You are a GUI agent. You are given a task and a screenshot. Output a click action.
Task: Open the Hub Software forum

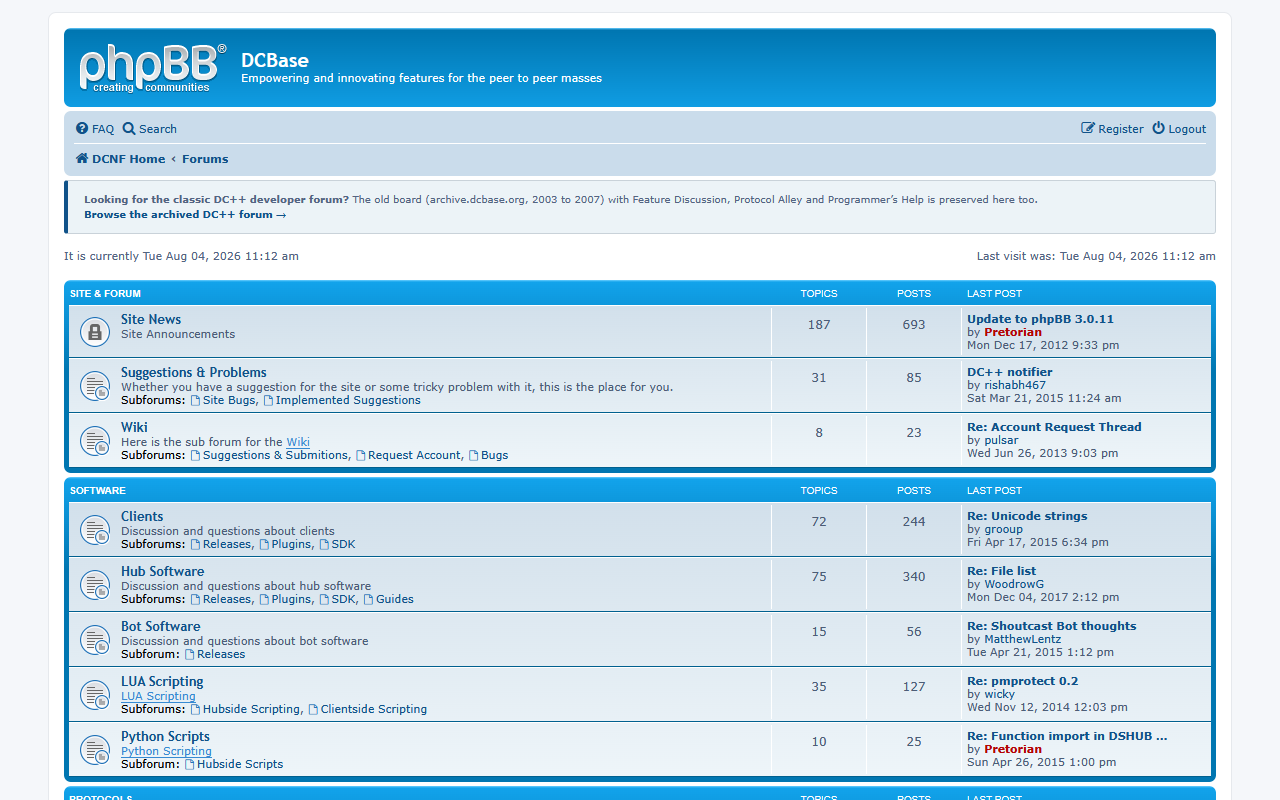(162, 571)
